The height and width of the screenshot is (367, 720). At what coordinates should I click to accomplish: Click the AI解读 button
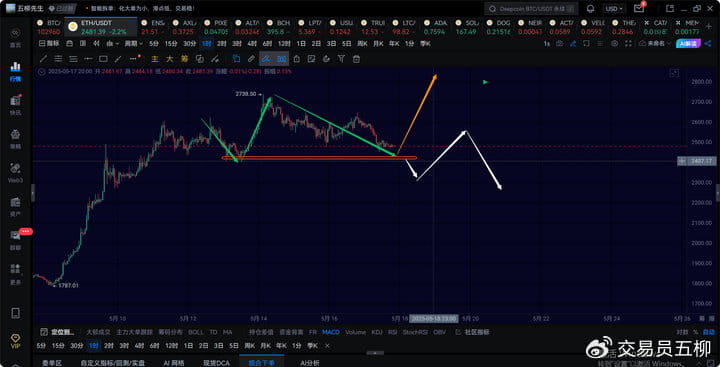pyautogui.click(x=689, y=44)
